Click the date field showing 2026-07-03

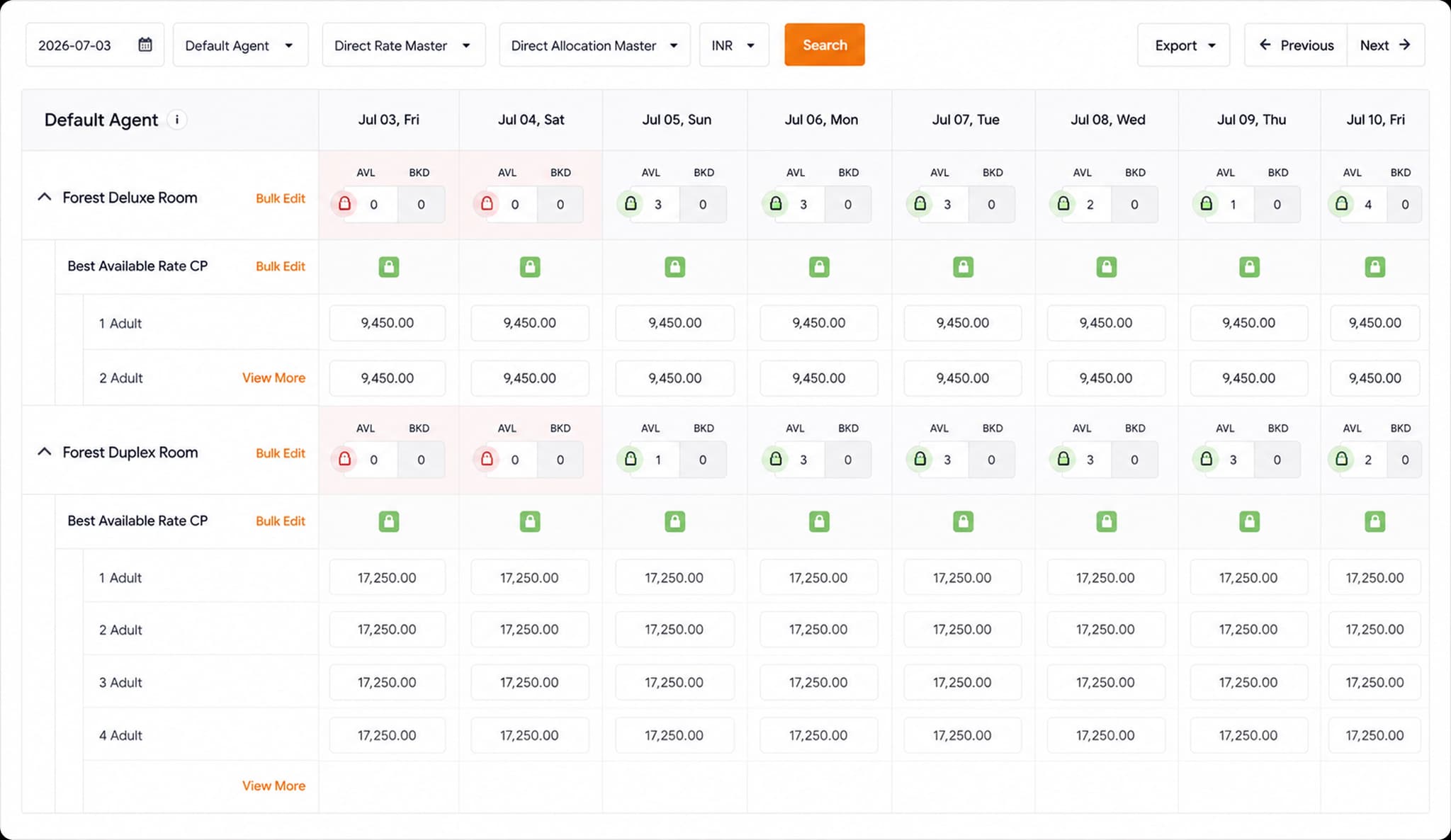(94, 45)
